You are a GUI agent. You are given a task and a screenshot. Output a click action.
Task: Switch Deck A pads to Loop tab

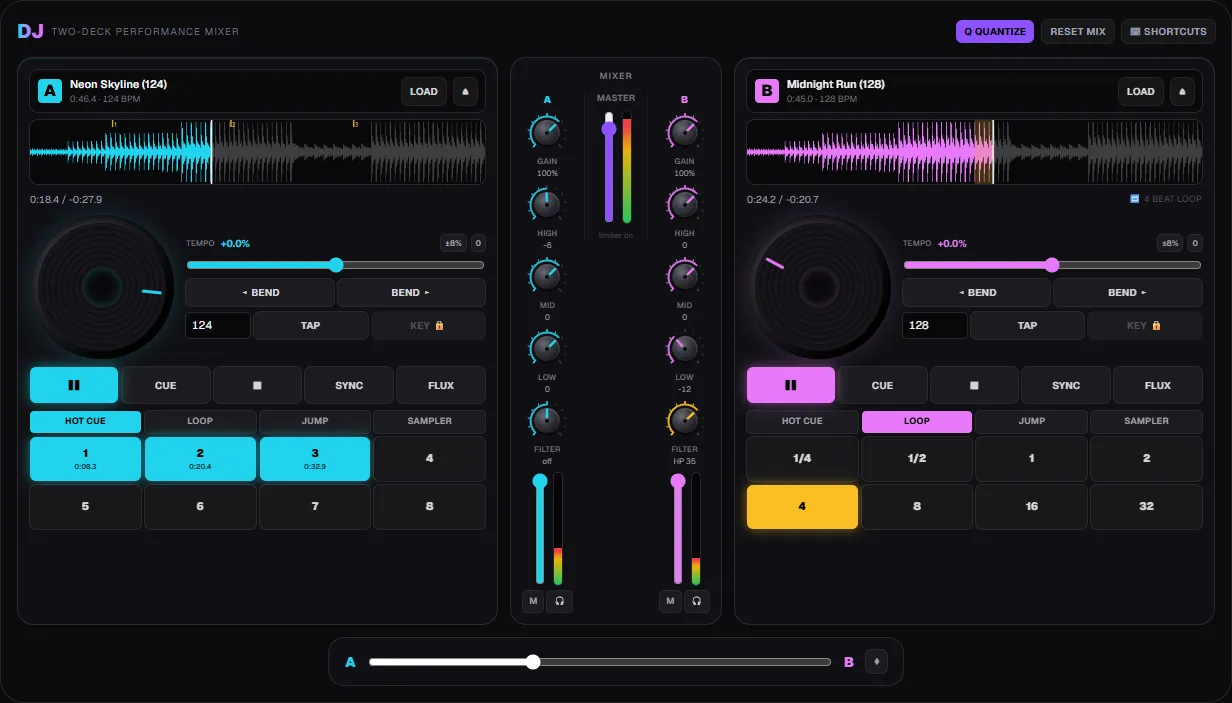[200, 421]
